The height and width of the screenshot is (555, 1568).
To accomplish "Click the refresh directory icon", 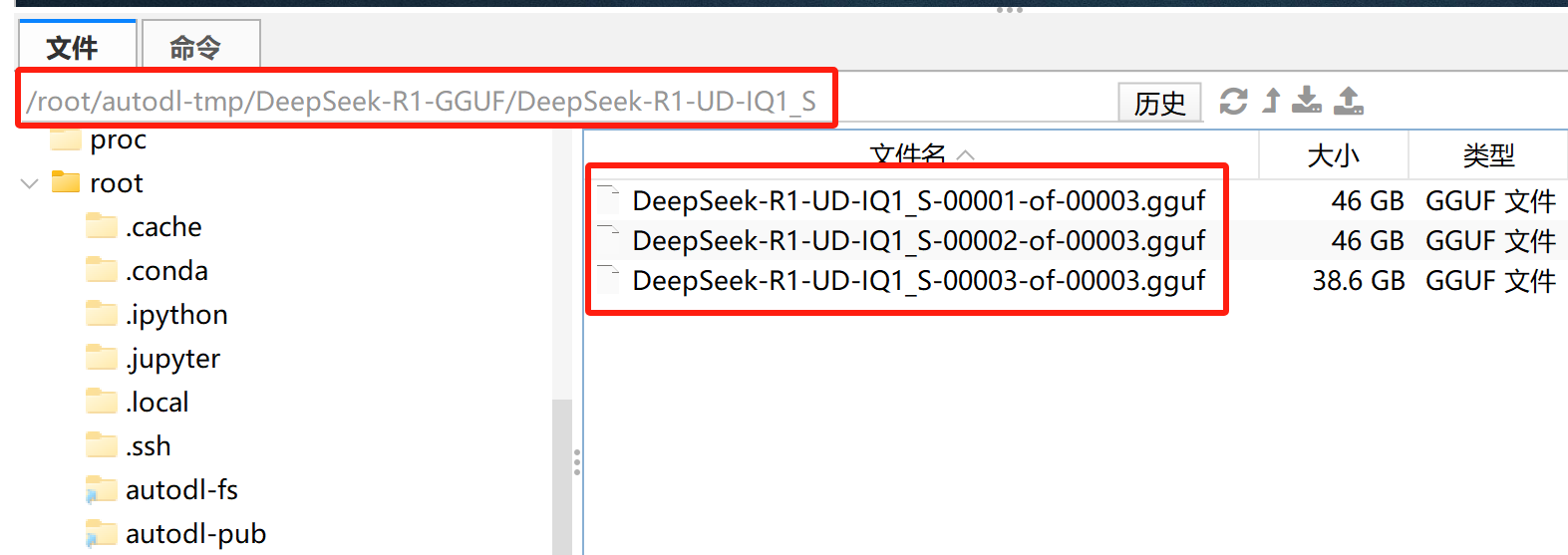I will click(x=1233, y=101).
